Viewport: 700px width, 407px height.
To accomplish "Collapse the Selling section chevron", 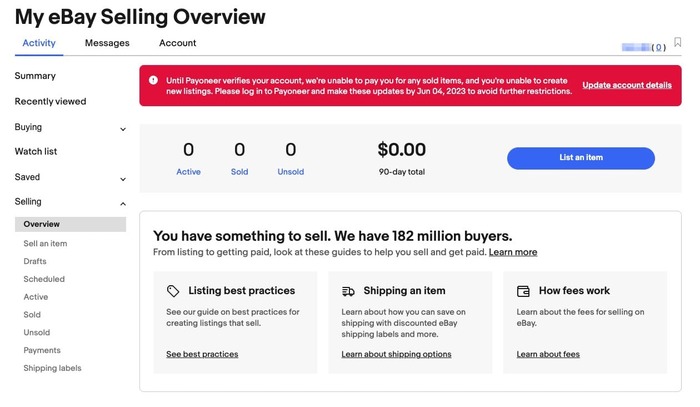I will pyautogui.click(x=123, y=204).
